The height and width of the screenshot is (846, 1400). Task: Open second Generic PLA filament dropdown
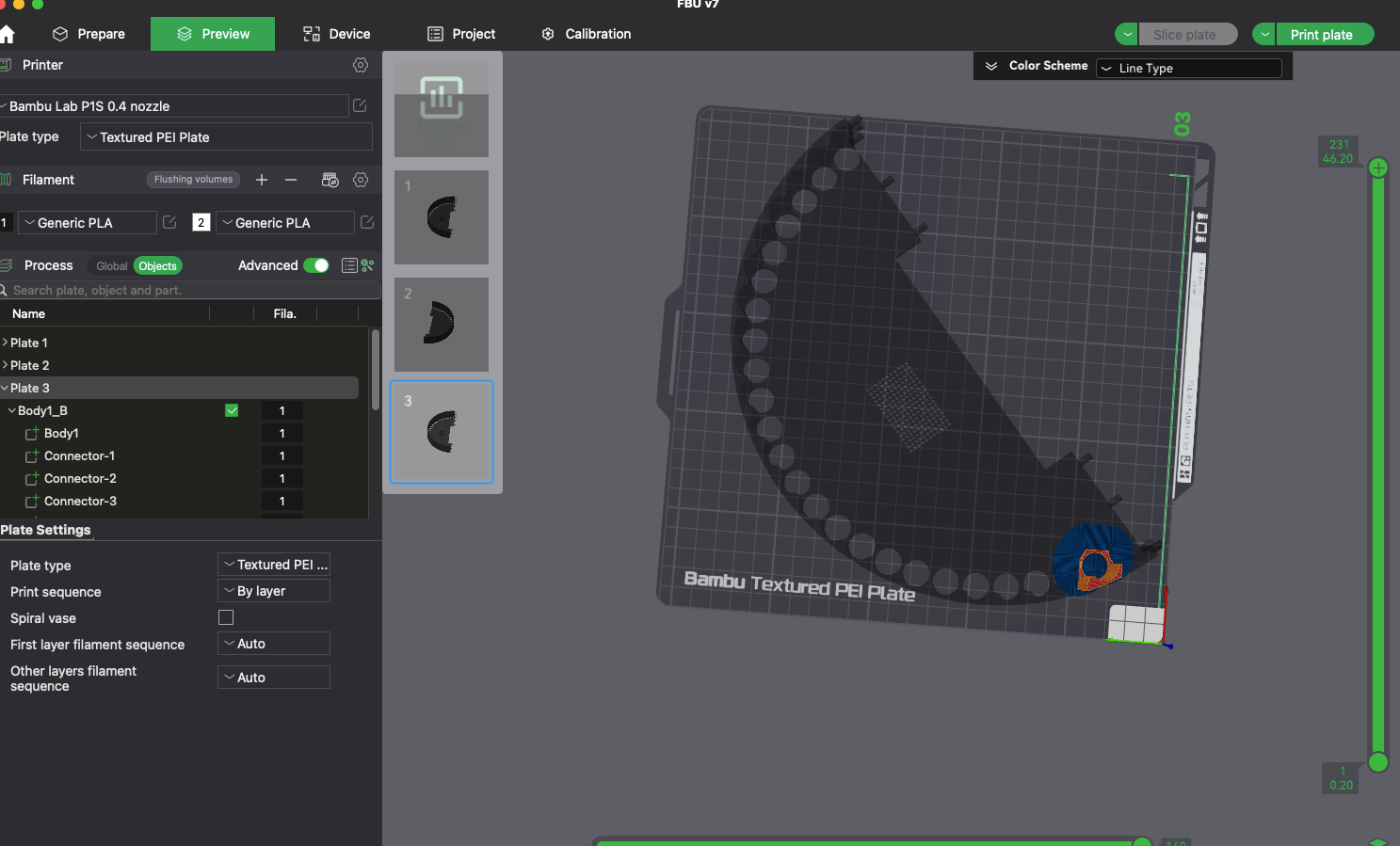[x=285, y=222]
